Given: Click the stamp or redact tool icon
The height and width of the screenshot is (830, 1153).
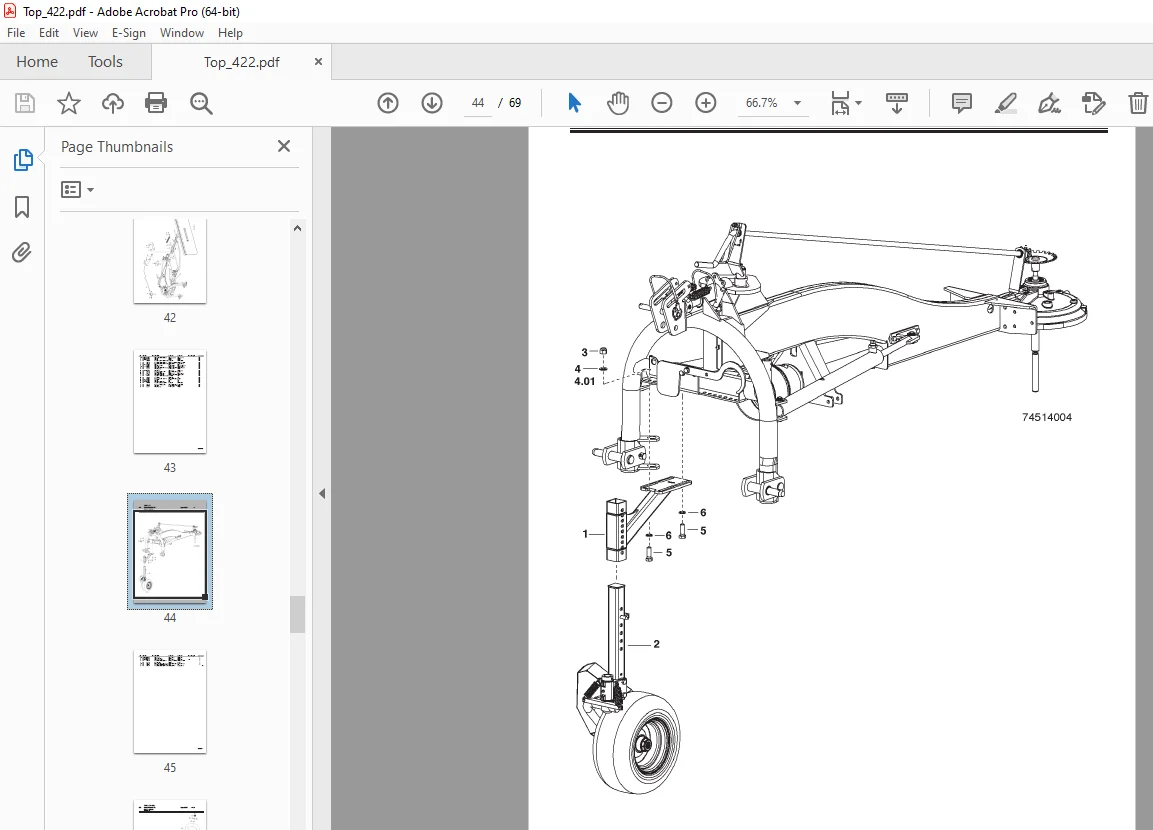Looking at the screenshot, I should pyautogui.click(x=1093, y=103).
